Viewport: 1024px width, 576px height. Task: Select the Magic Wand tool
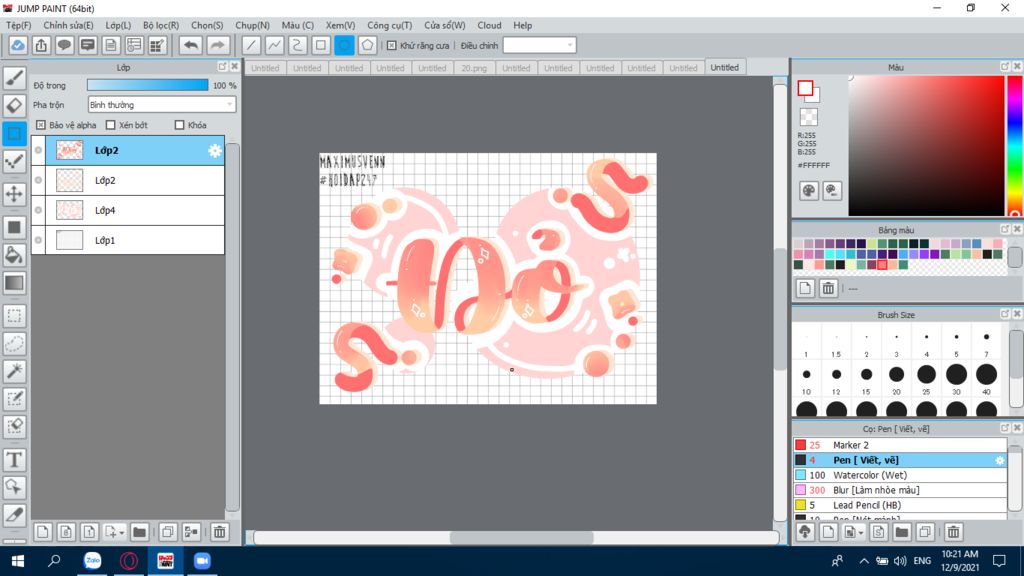(14, 371)
